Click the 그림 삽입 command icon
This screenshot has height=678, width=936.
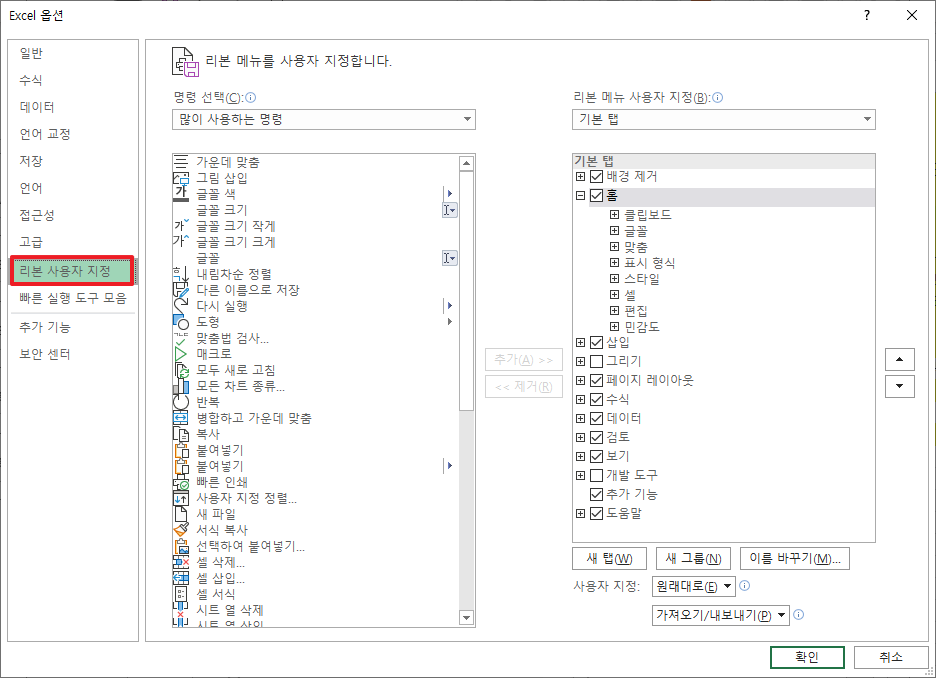181,178
